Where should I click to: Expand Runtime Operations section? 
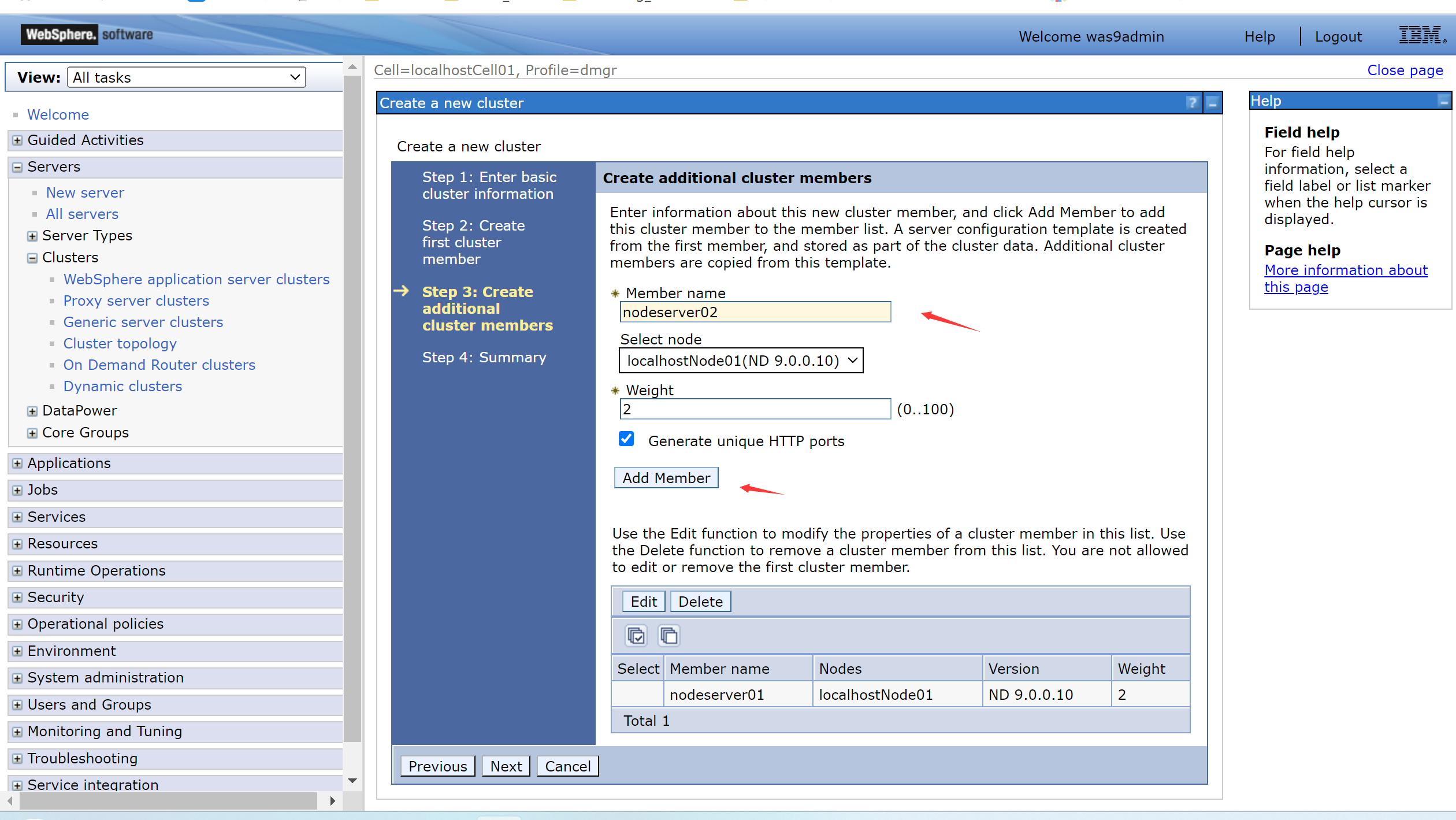pos(17,571)
